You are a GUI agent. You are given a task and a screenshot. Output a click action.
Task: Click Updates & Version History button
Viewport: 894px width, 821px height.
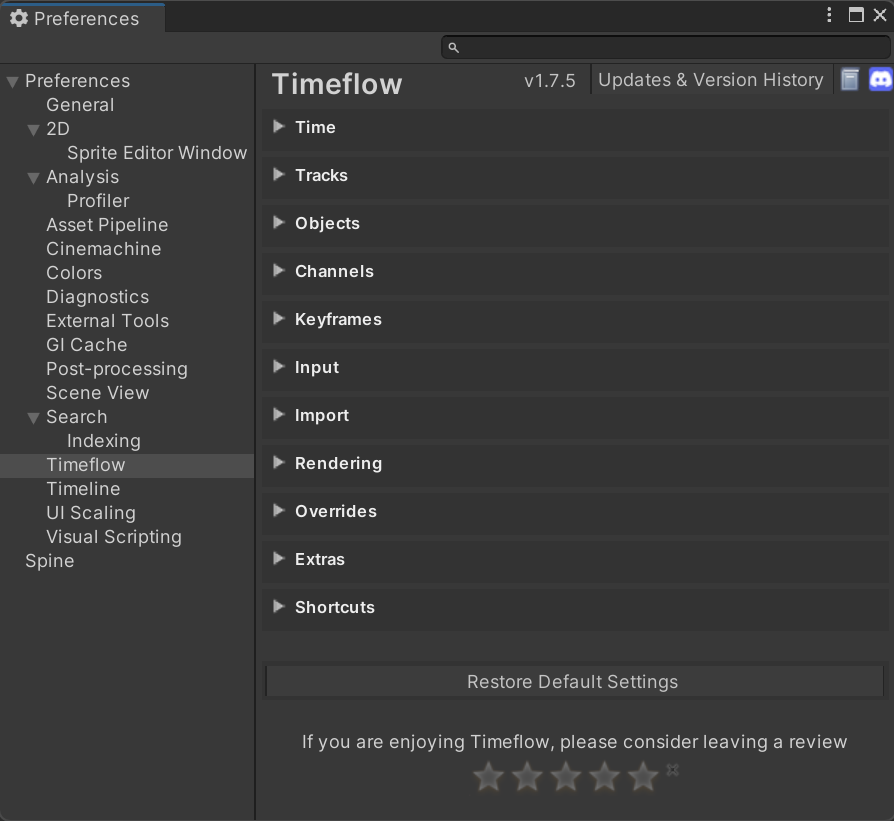(711, 80)
